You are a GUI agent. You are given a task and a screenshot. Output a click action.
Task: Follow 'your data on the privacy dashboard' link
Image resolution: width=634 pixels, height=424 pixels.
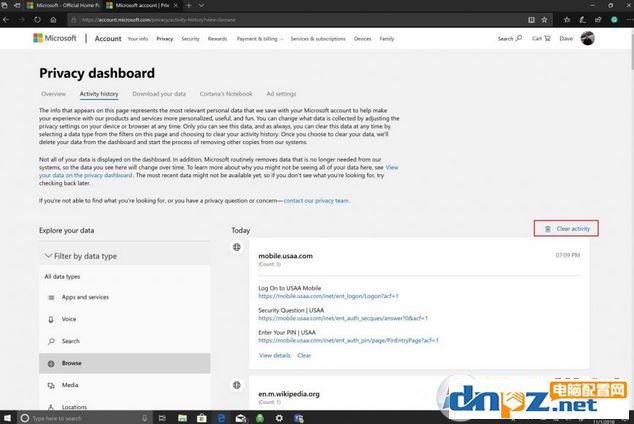[86, 175]
